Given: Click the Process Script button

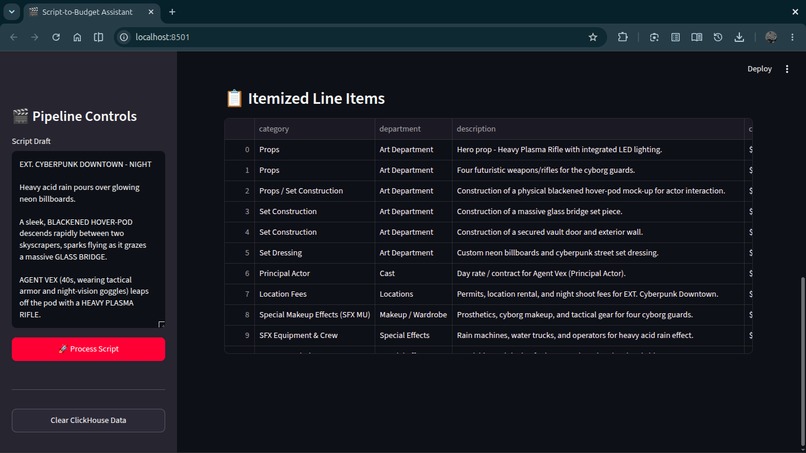Looking at the screenshot, I should coord(88,349).
